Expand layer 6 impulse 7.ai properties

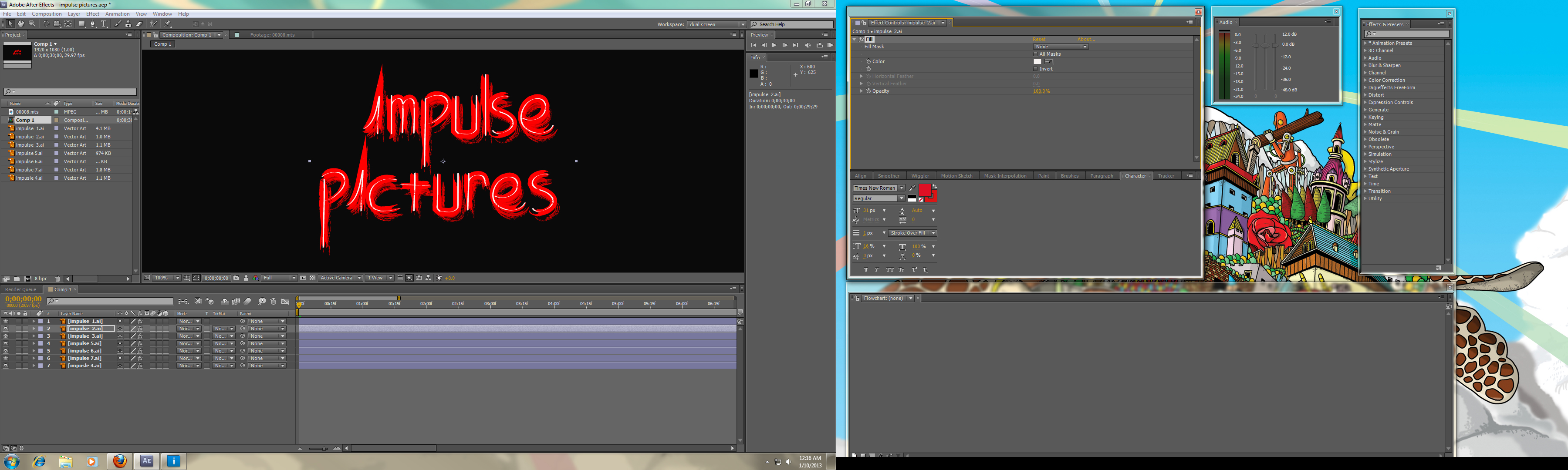34,358
